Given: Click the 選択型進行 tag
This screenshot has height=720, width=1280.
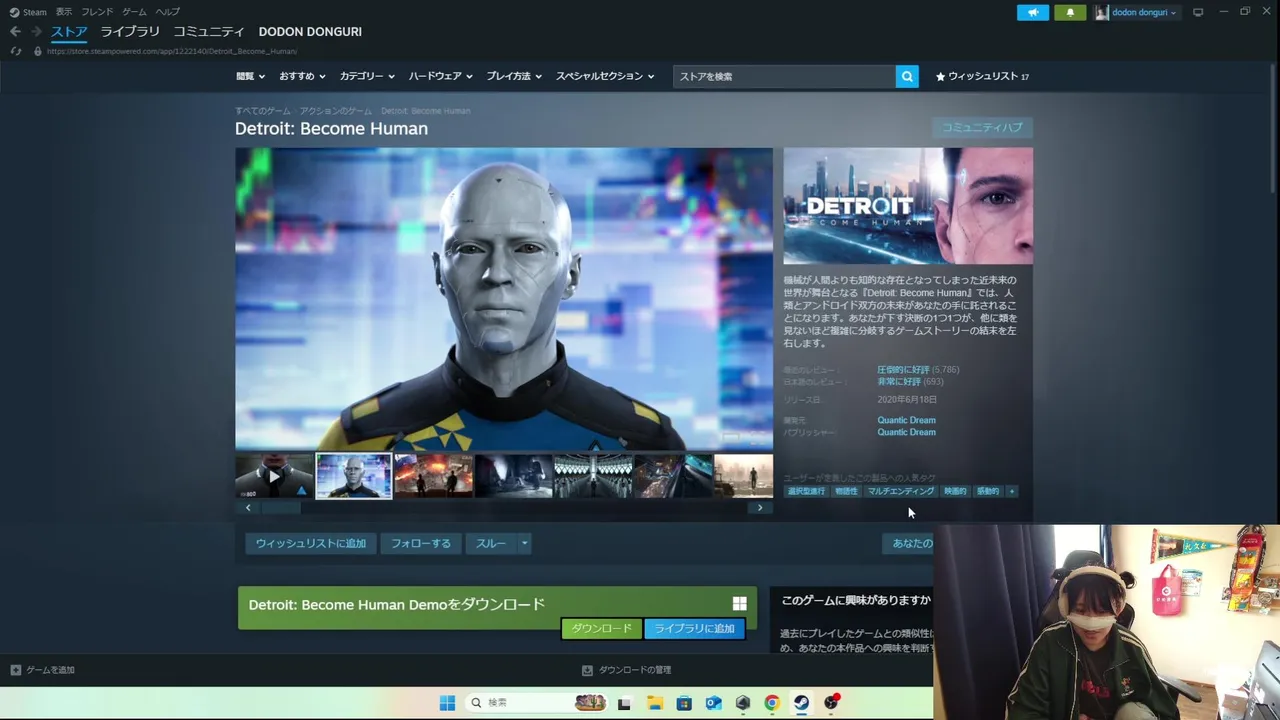Looking at the screenshot, I should (x=806, y=491).
